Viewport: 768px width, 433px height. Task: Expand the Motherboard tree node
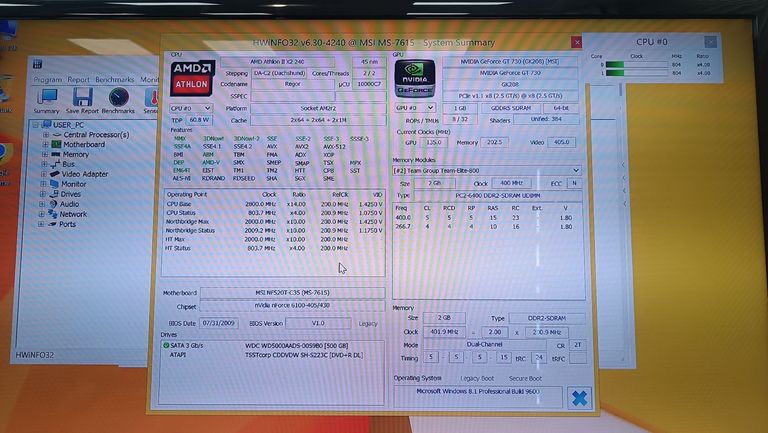(46, 144)
